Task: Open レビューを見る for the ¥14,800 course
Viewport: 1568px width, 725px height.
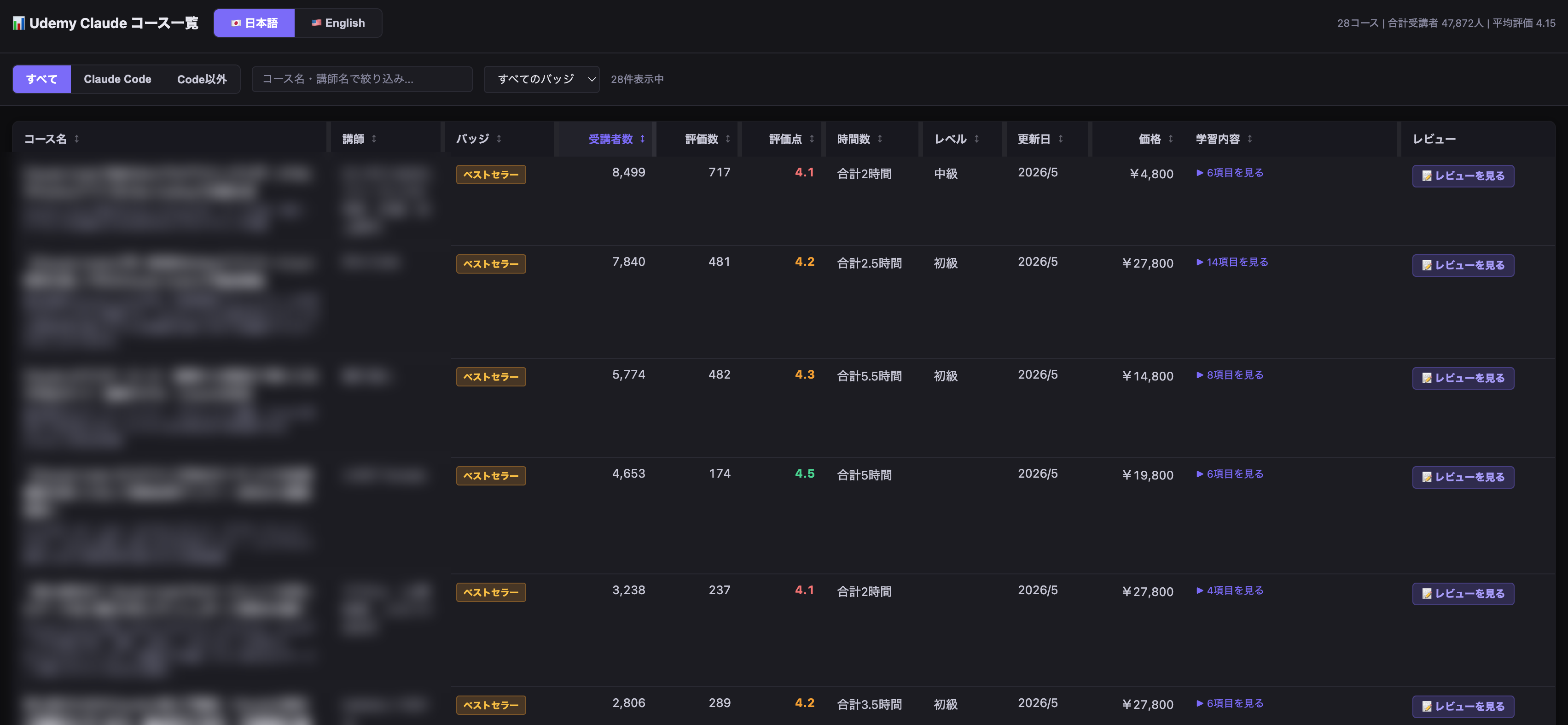Action: pos(1463,378)
